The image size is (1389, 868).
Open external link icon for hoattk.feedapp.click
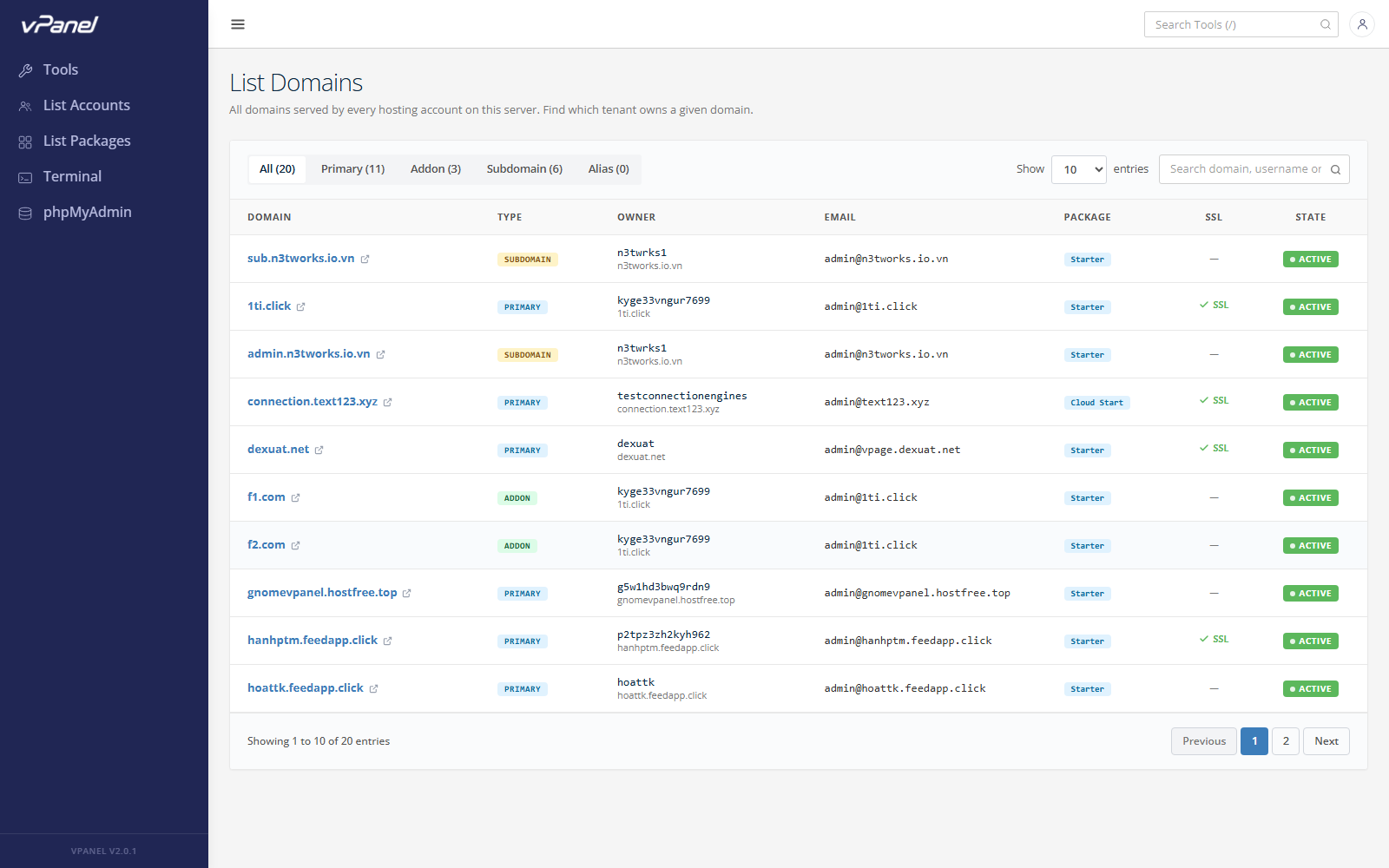click(374, 688)
